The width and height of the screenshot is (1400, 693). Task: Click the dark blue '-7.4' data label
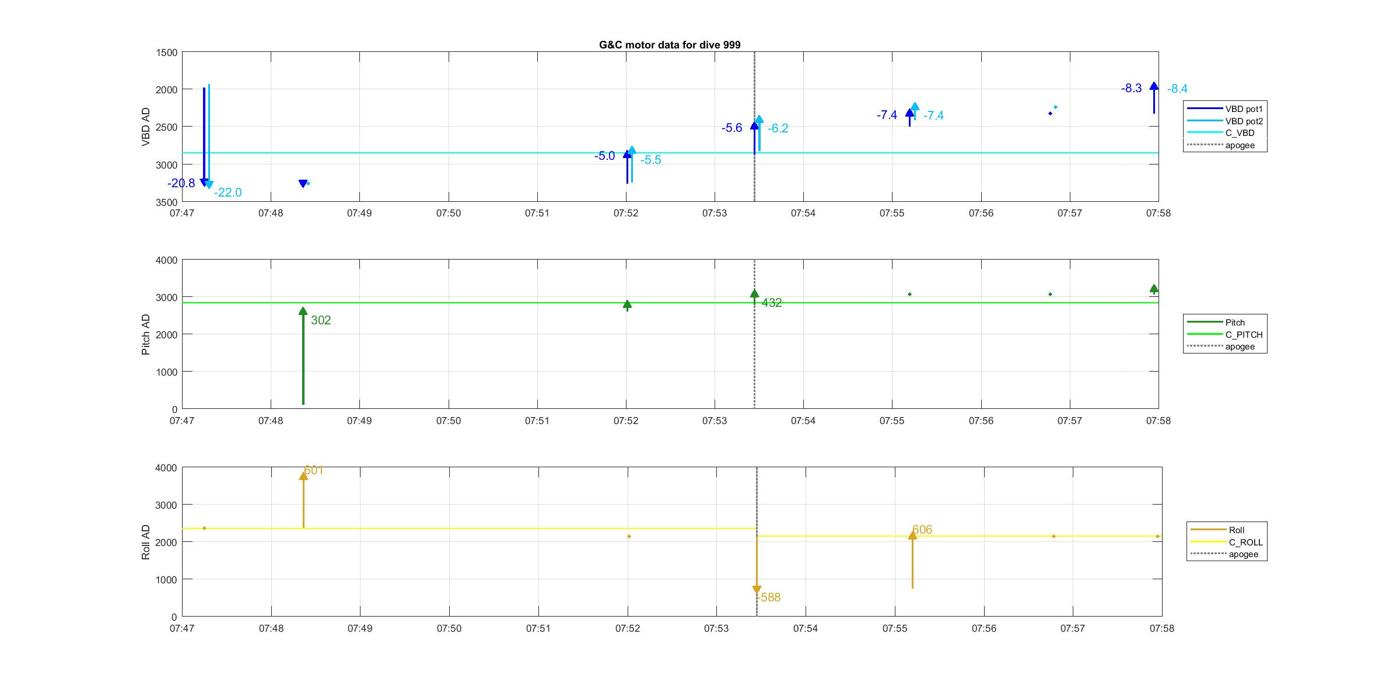[x=887, y=116]
